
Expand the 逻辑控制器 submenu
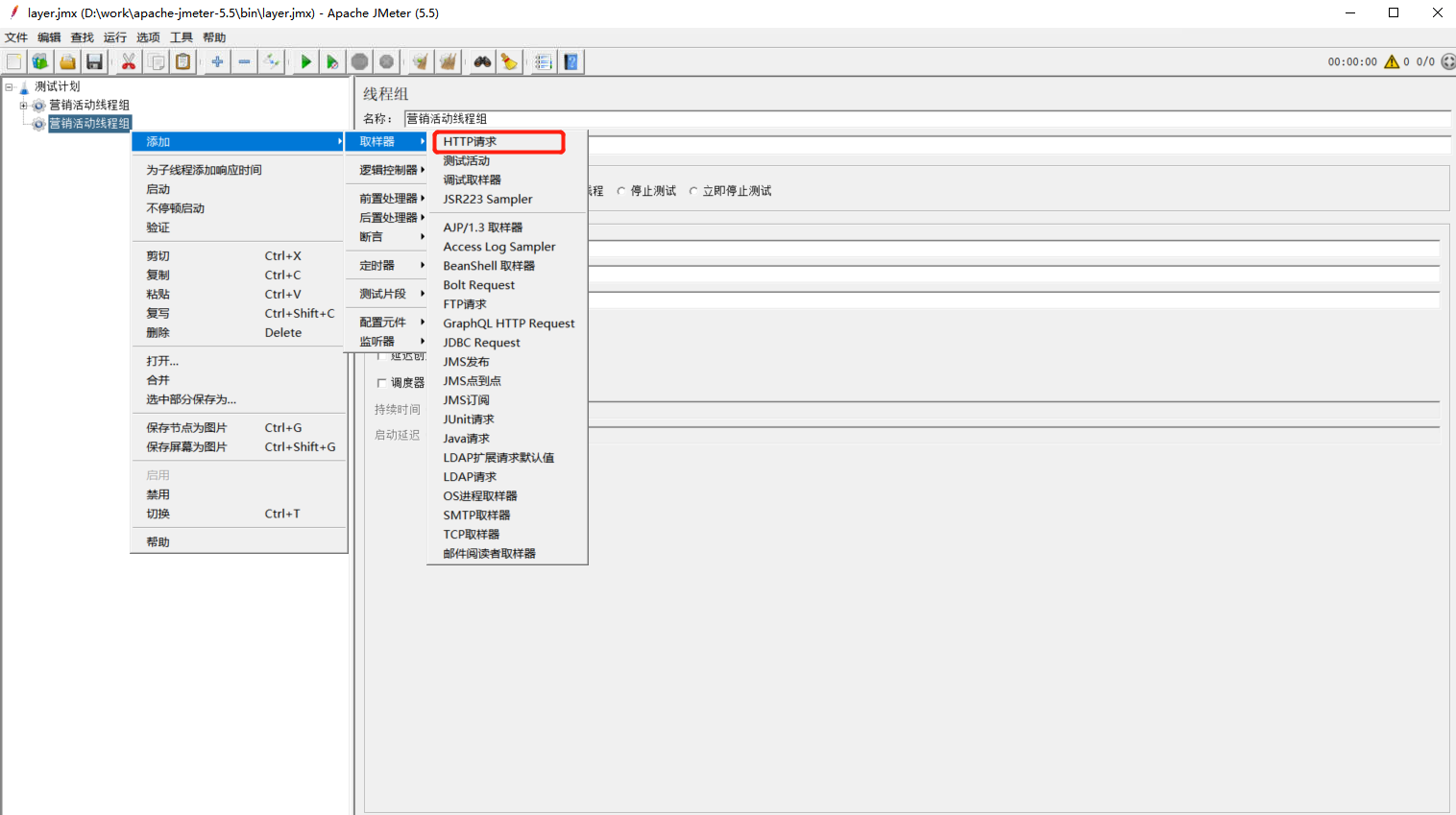pos(387,170)
